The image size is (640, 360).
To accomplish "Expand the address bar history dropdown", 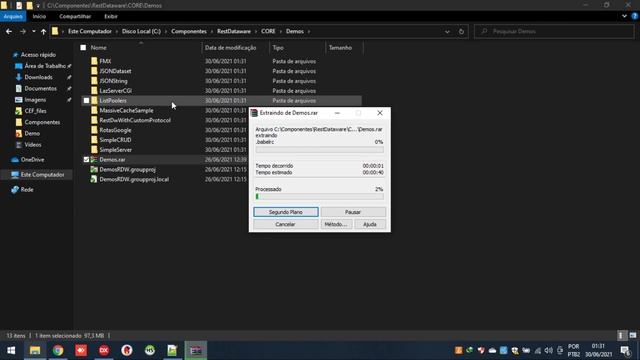I will click(x=447, y=31).
